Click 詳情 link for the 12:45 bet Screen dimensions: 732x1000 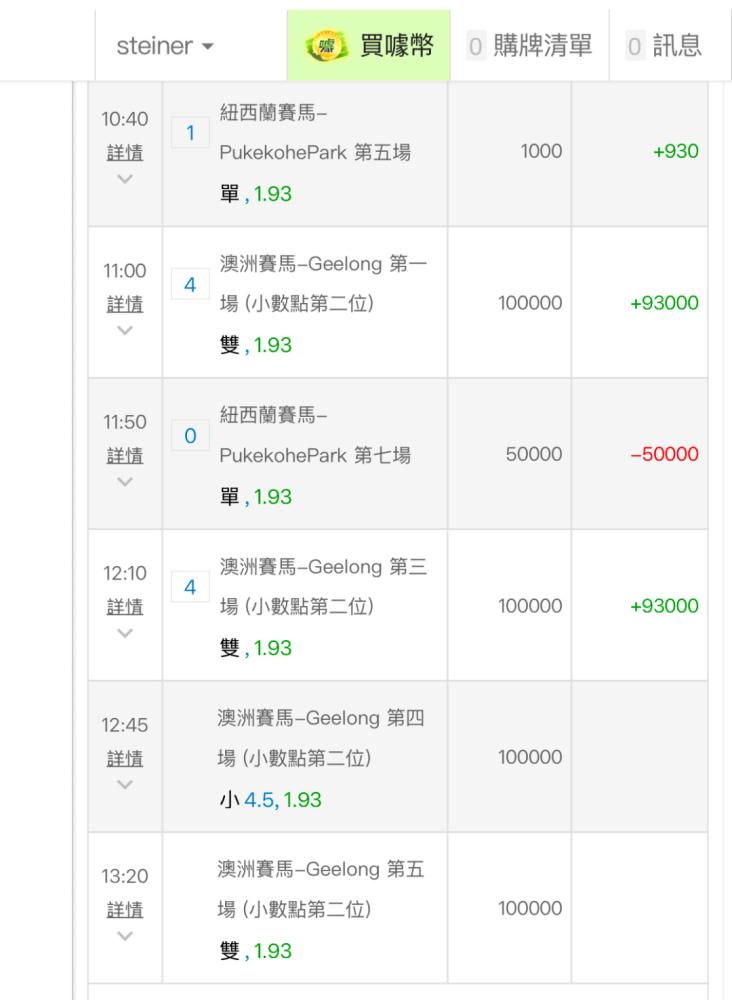click(x=124, y=758)
